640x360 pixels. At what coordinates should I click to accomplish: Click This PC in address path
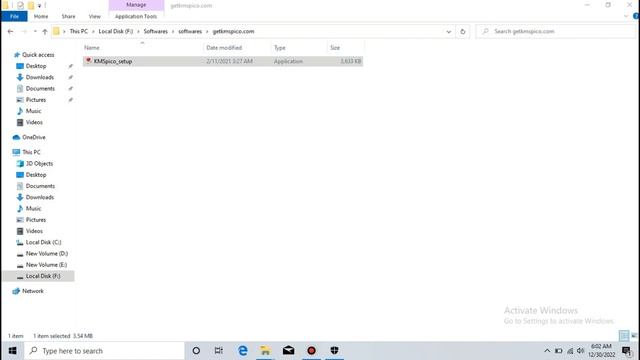pos(79,31)
